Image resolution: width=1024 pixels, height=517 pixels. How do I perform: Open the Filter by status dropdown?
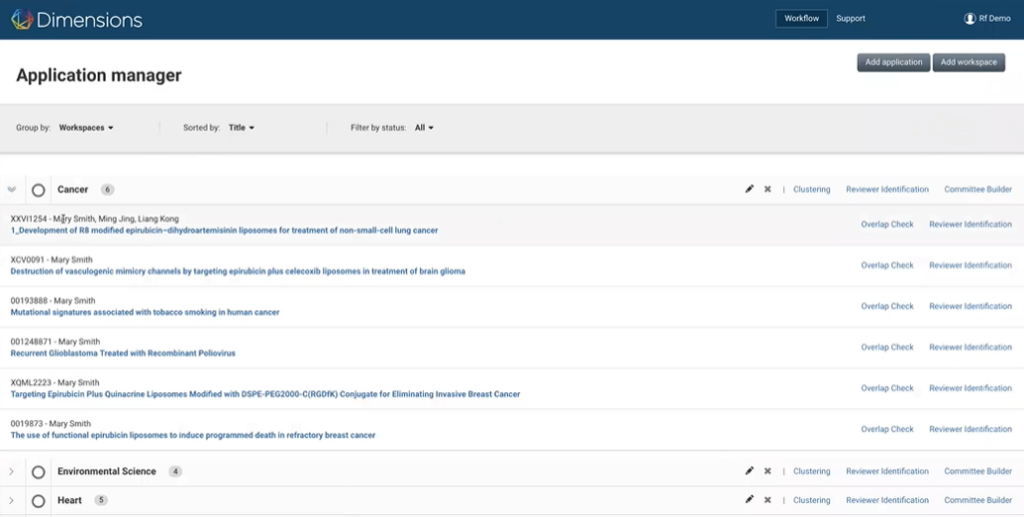[424, 128]
